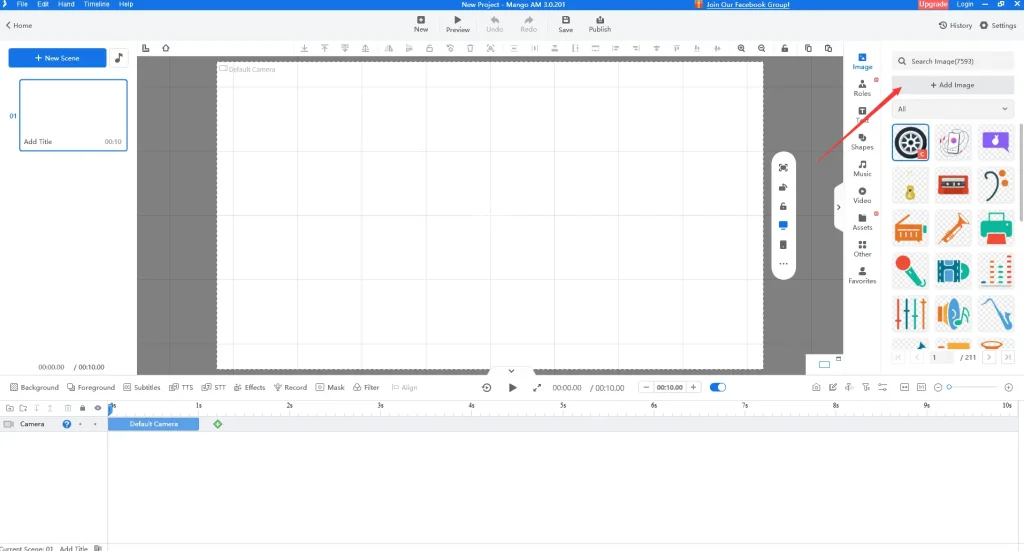
Task: Click the Add Image button
Action: (953, 85)
